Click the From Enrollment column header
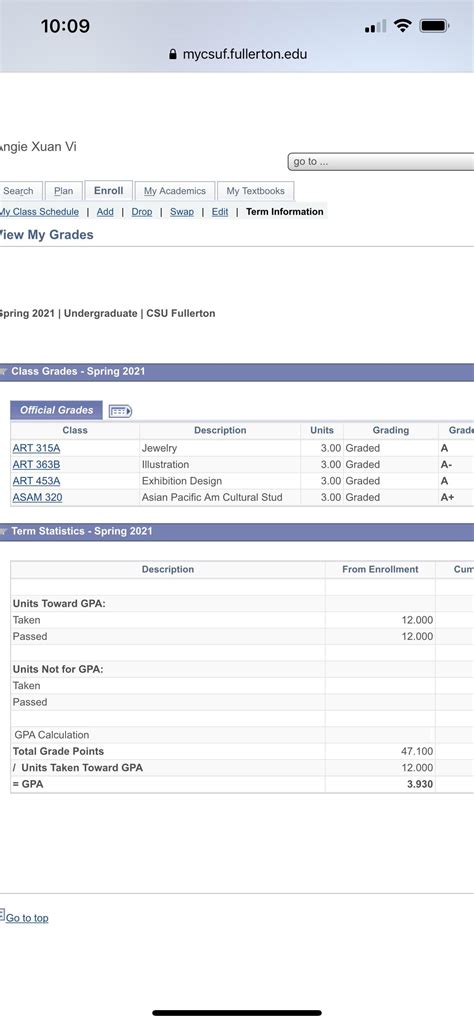This screenshot has height=1025, width=474. click(381, 569)
